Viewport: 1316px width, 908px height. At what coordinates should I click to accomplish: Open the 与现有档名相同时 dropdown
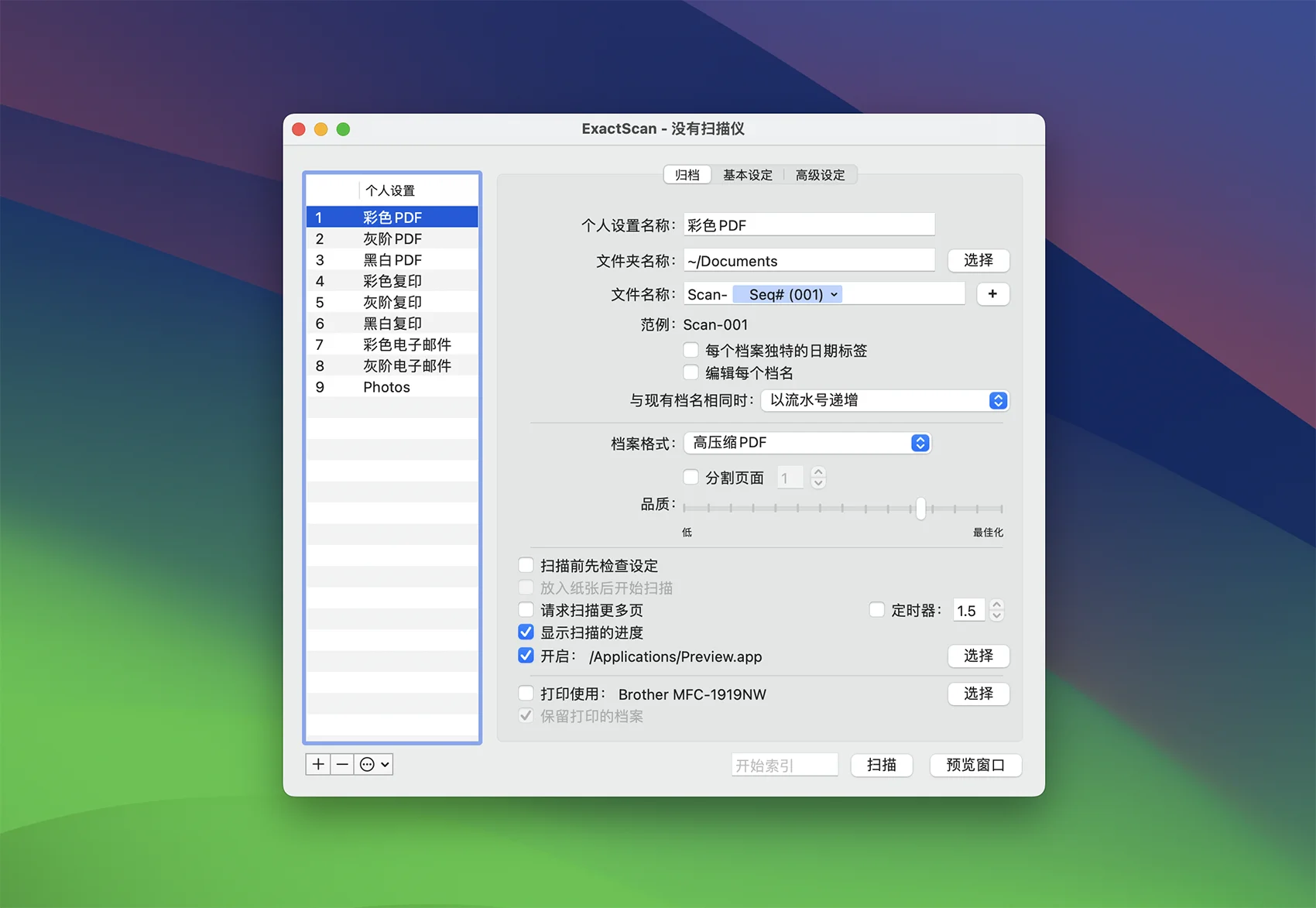point(885,400)
